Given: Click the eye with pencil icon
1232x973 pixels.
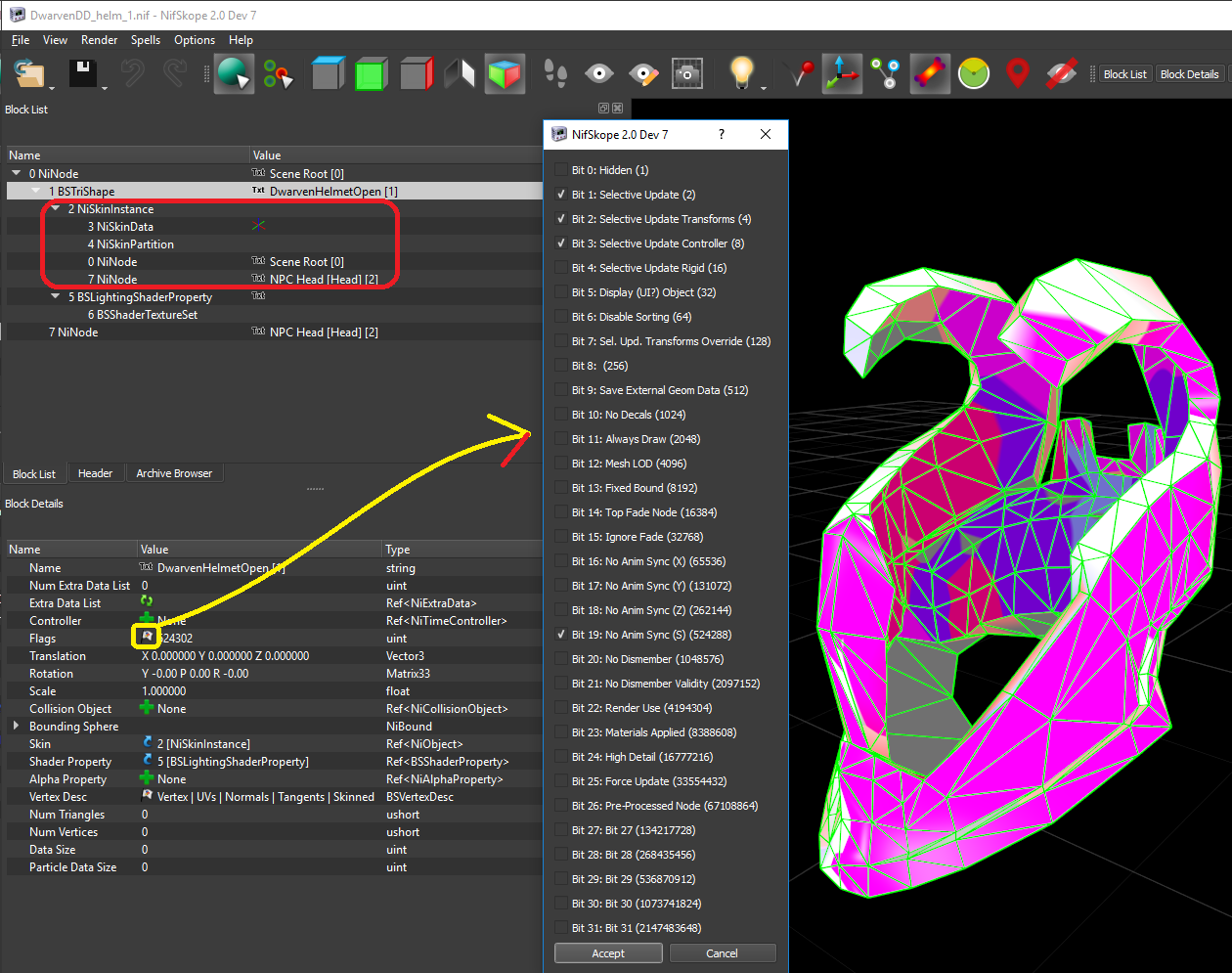Looking at the screenshot, I should pos(643,74).
